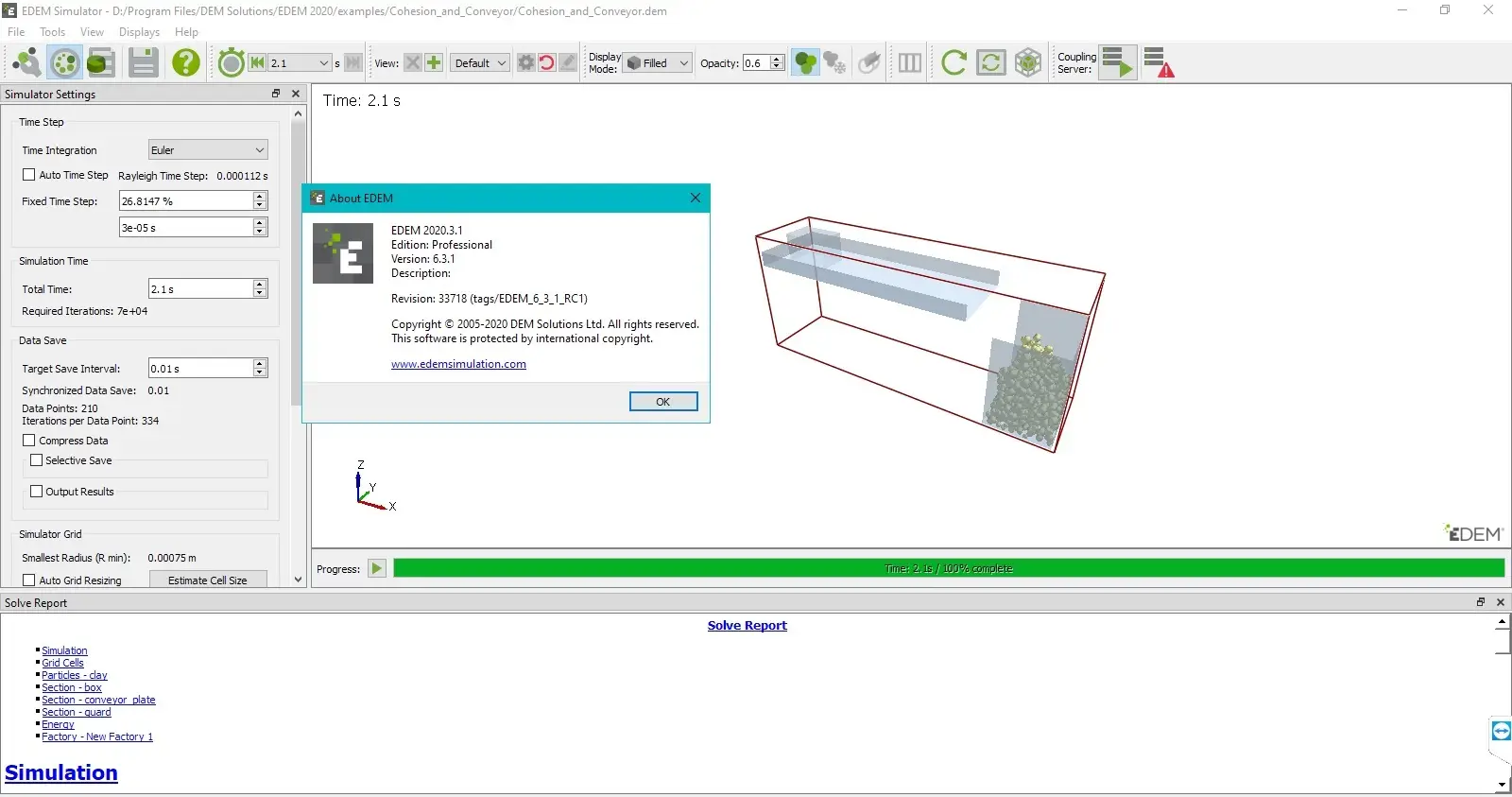
Task: Adjust the Total Time stepper arrows
Action: click(260, 288)
